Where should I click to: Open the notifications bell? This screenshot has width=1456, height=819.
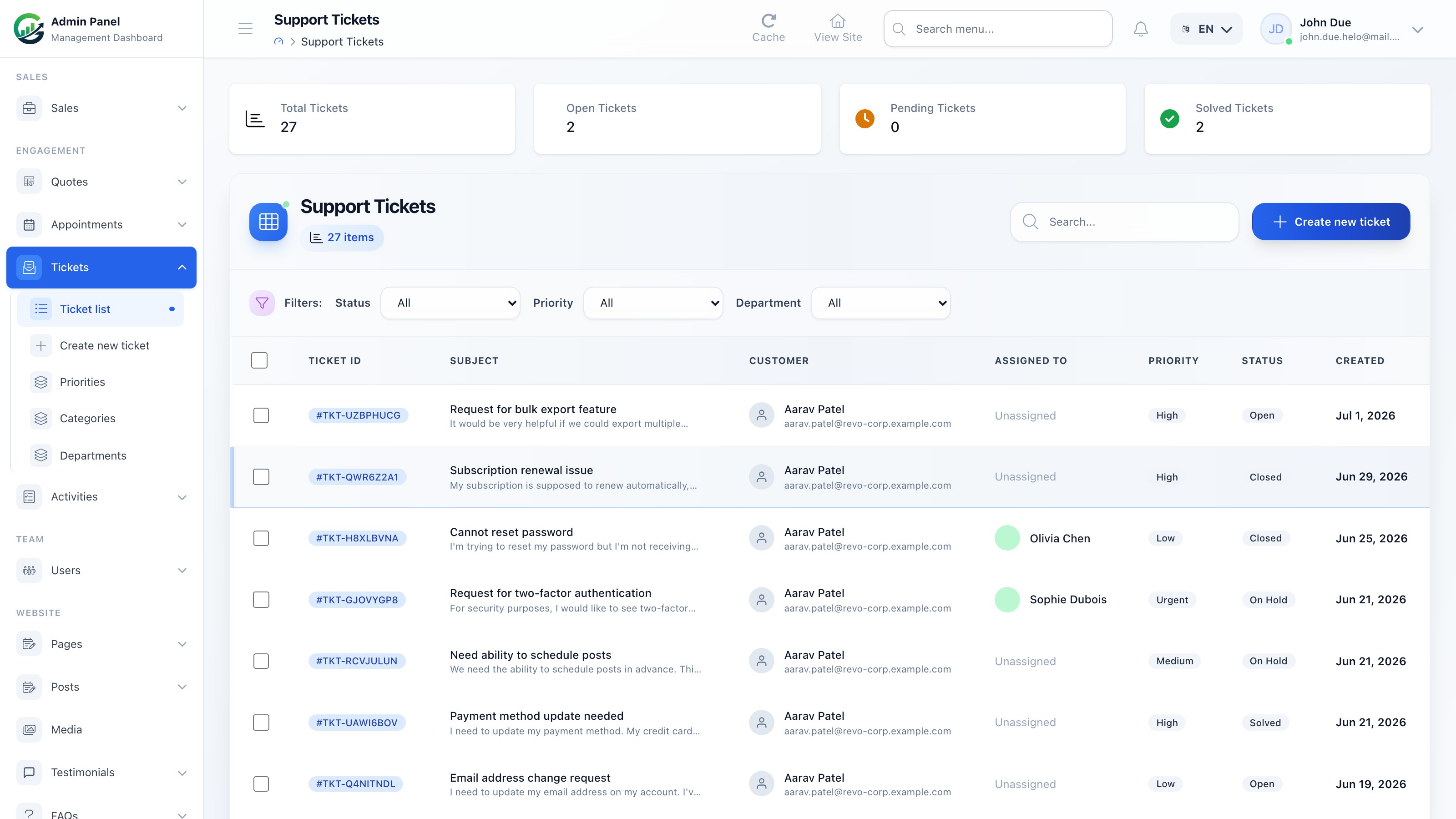(1141, 29)
